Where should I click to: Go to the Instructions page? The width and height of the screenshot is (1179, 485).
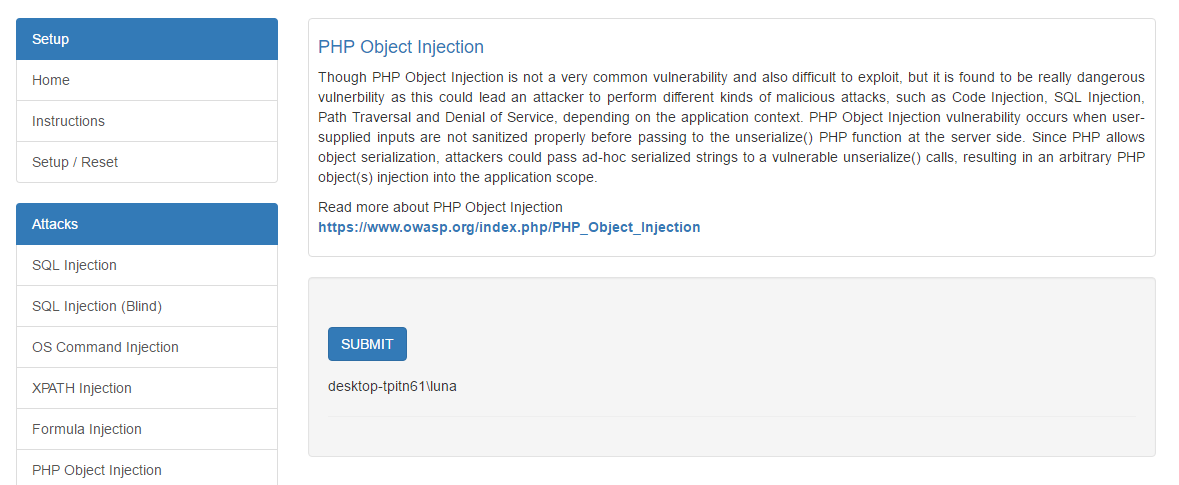click(147, 121)
